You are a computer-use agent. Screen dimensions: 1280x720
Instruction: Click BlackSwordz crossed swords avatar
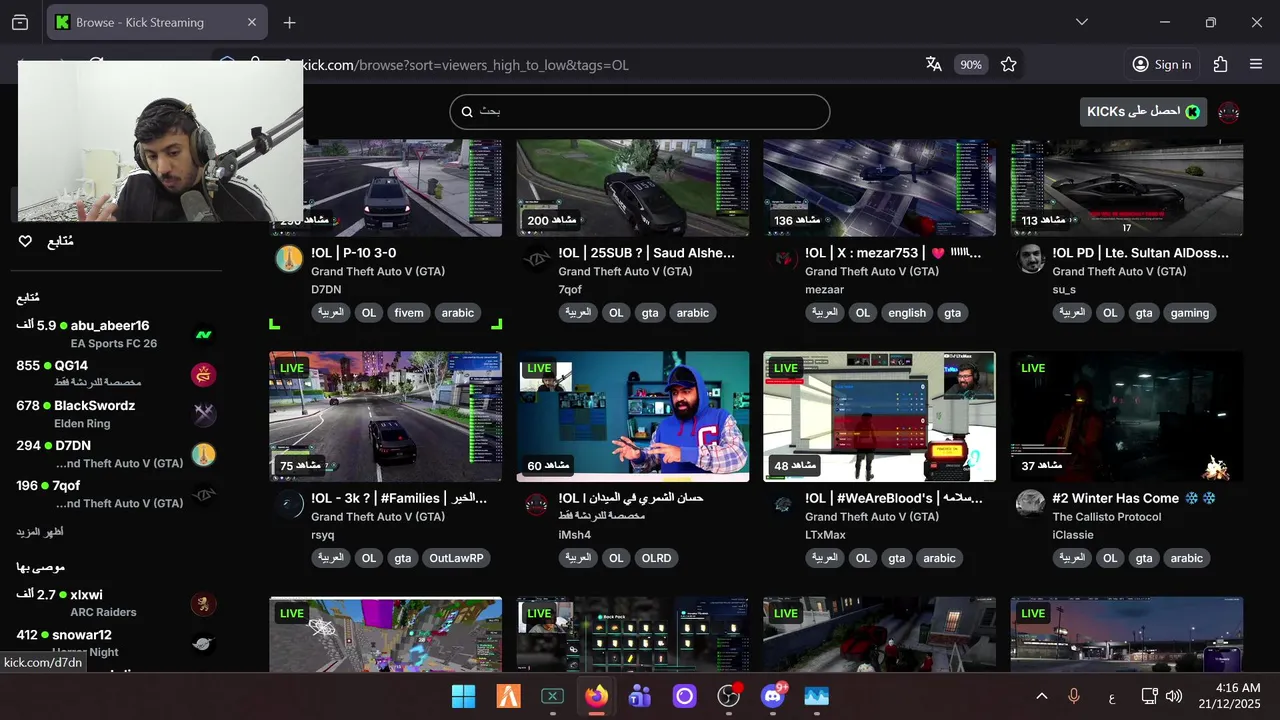coord(204,415)
